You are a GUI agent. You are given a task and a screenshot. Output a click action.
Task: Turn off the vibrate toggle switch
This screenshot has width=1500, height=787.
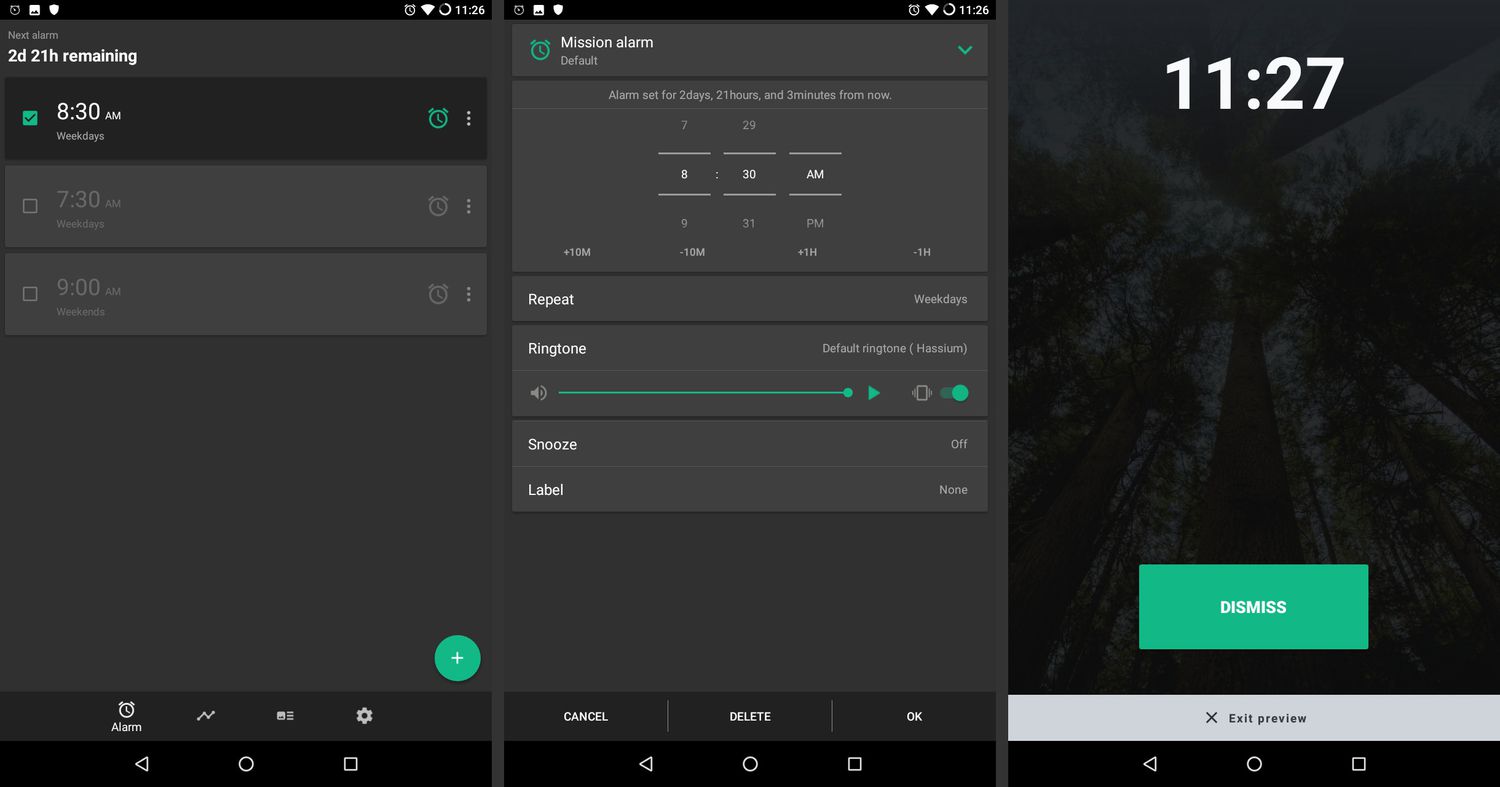point(955,393)
